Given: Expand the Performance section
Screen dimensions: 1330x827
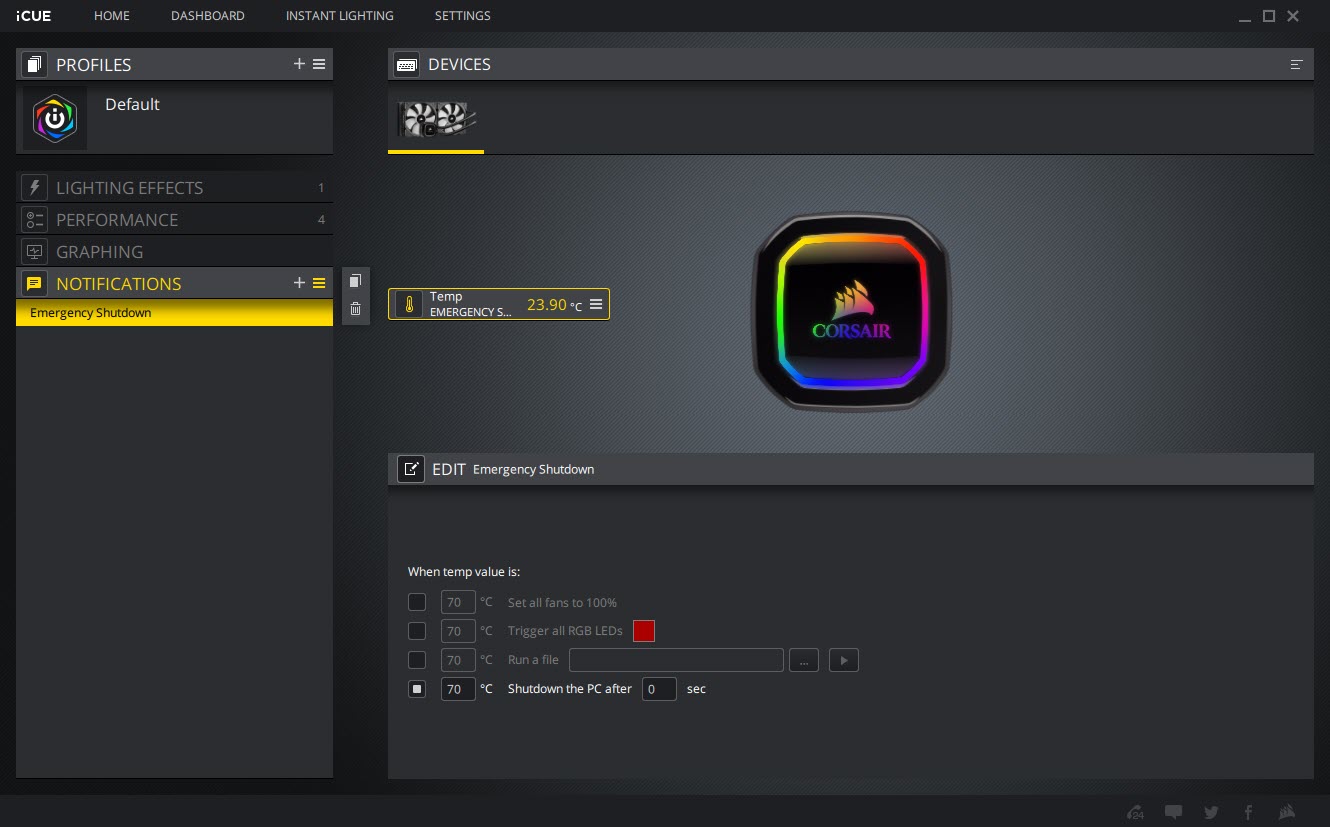Looking at the screenshot, I should pos(174,220).
